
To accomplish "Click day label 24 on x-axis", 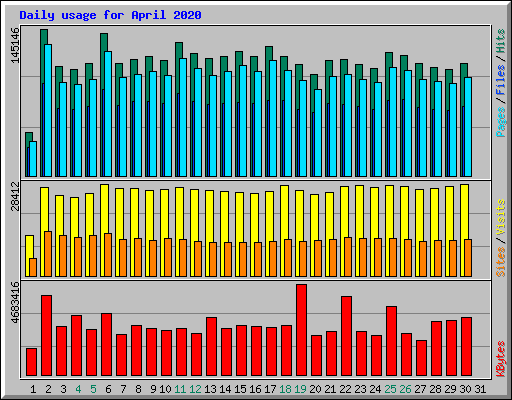I will pos(375,389).
